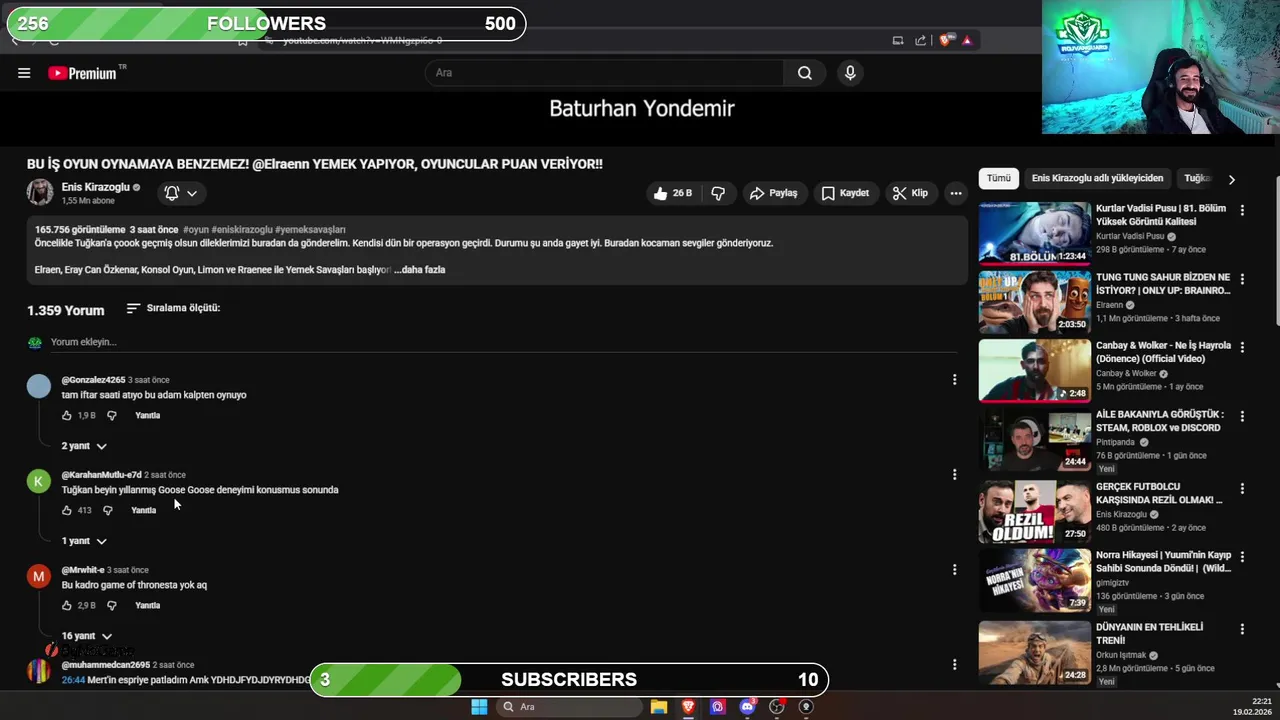Viewport: 1280px width, 720px height.
Task: Expand description with ...daha fazla
Action: tap(420, 270)
